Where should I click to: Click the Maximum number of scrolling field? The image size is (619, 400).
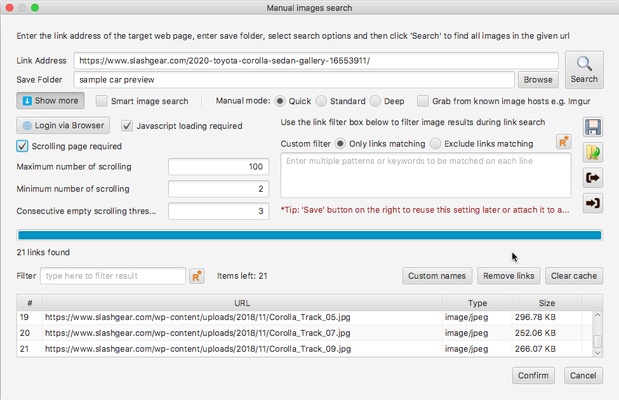tap(218, 167)
